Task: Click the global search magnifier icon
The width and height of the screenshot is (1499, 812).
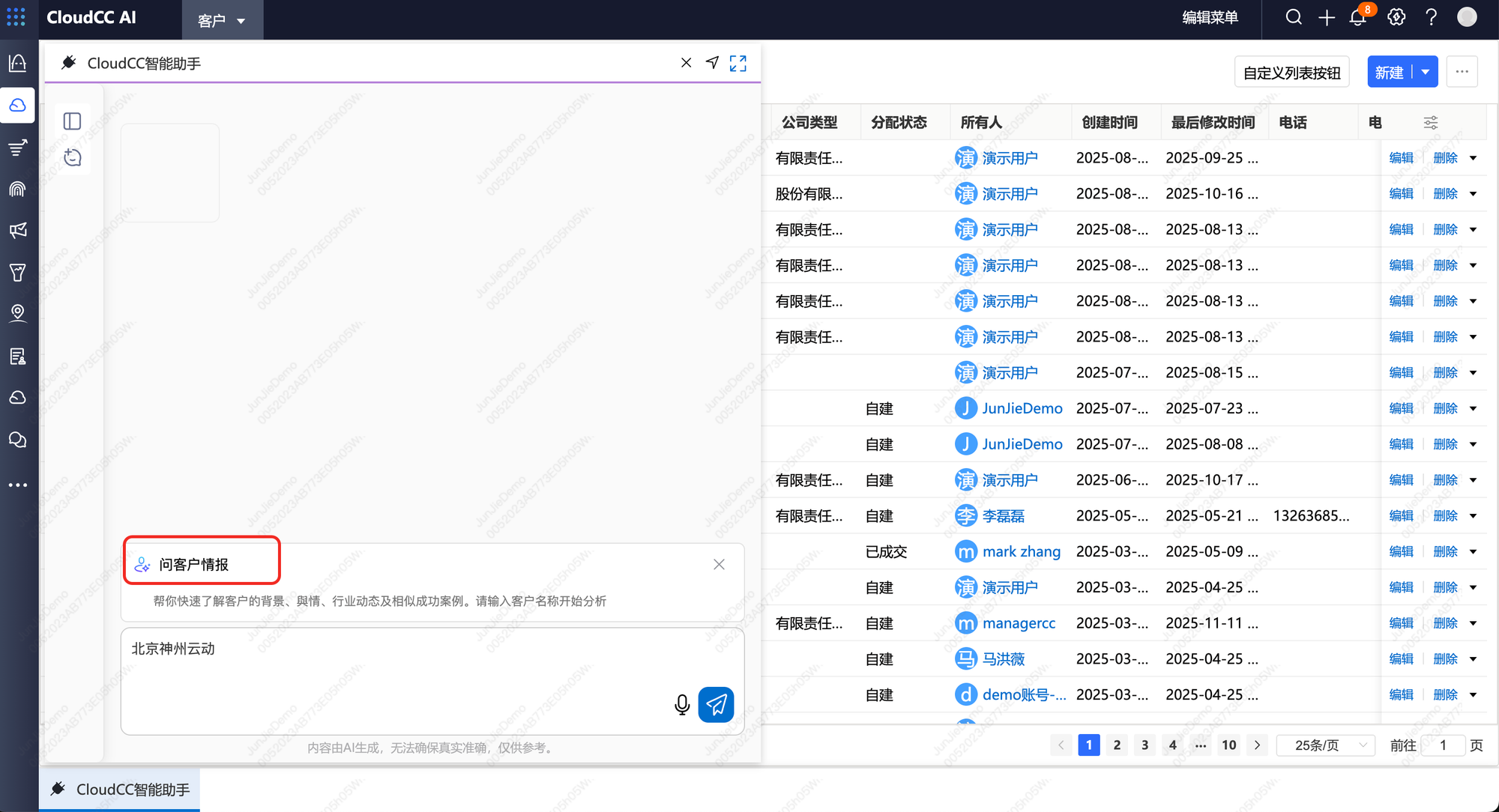Action: coord(1294,18)
